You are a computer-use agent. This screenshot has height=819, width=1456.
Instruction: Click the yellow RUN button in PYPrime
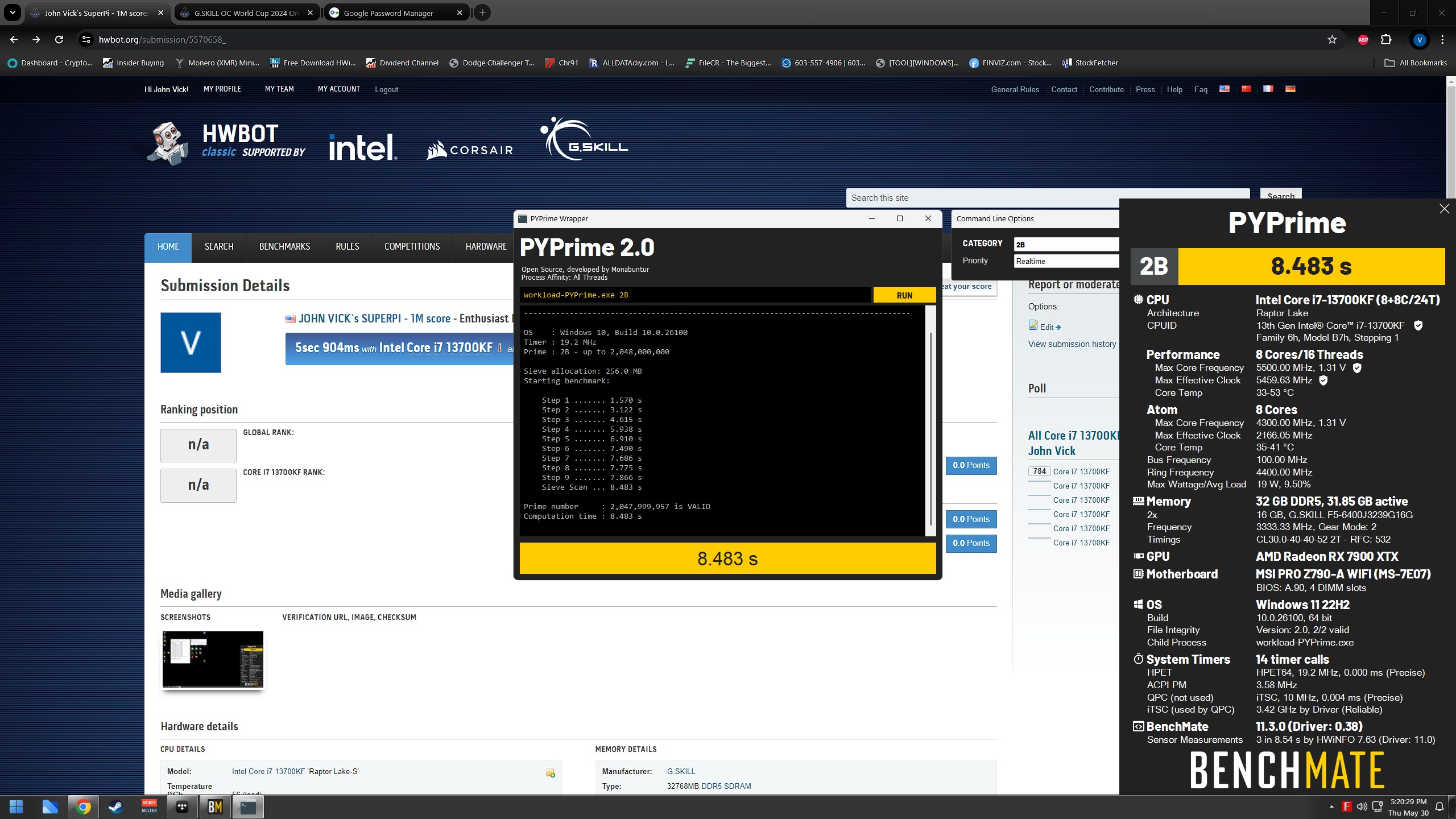click(904, 295)
